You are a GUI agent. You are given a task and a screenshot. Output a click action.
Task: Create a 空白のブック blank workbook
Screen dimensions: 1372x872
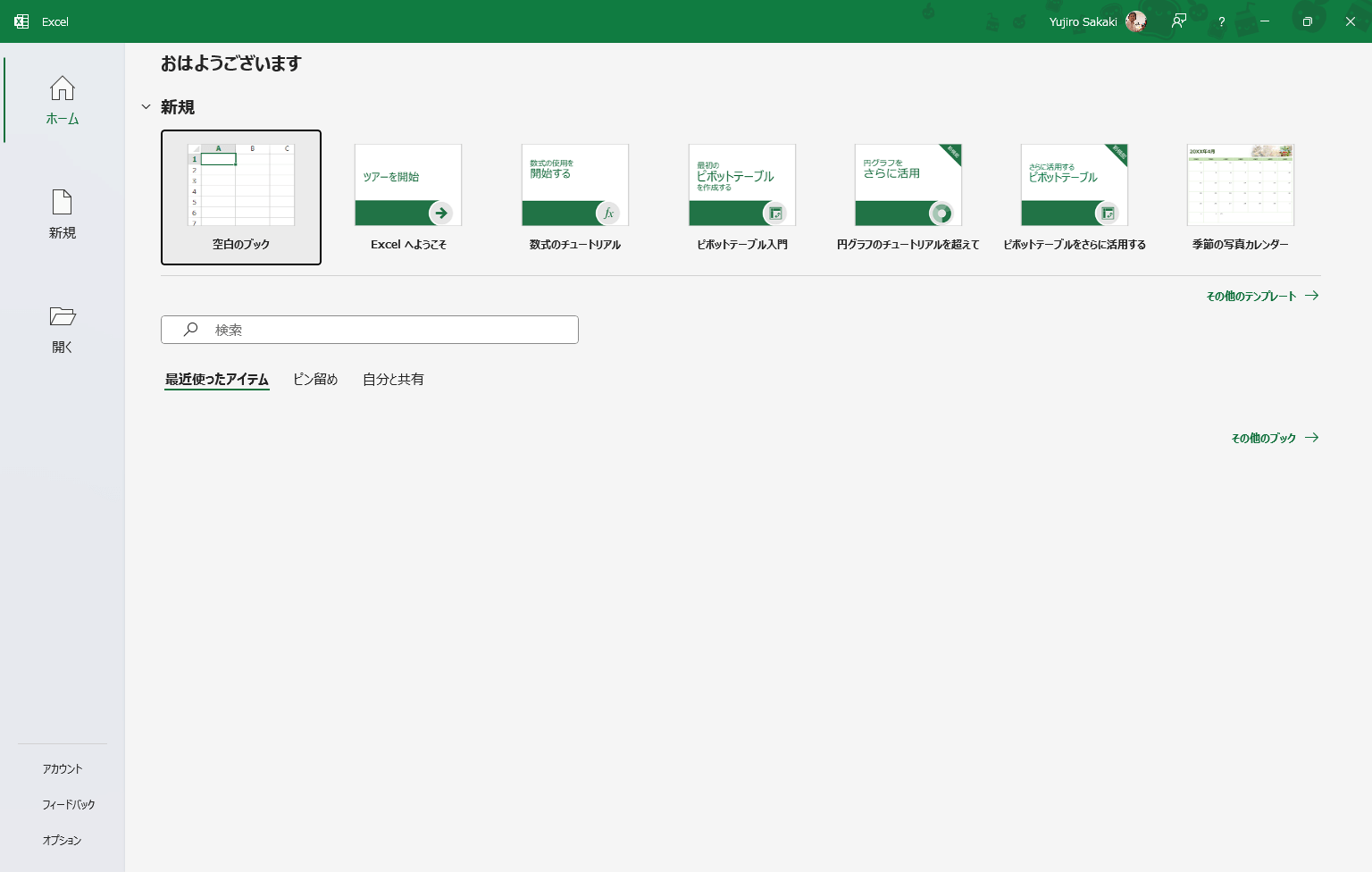pyautogui.click(x=241, y=197)
